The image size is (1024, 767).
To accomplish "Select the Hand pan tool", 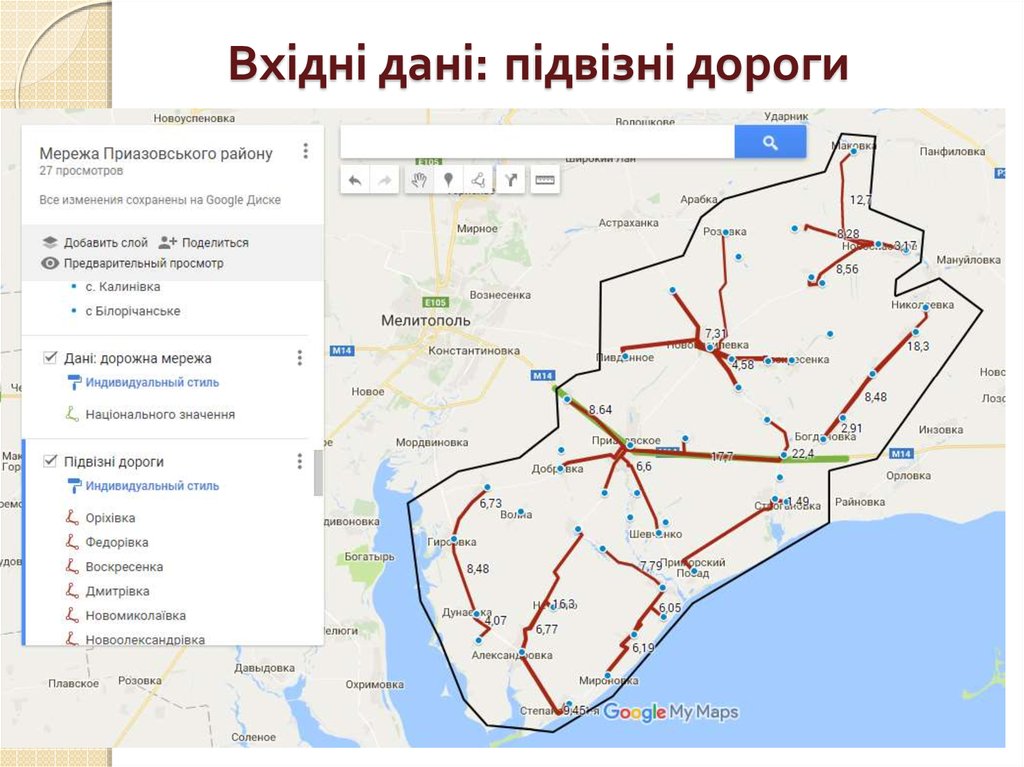I will [x=419, y=180].
